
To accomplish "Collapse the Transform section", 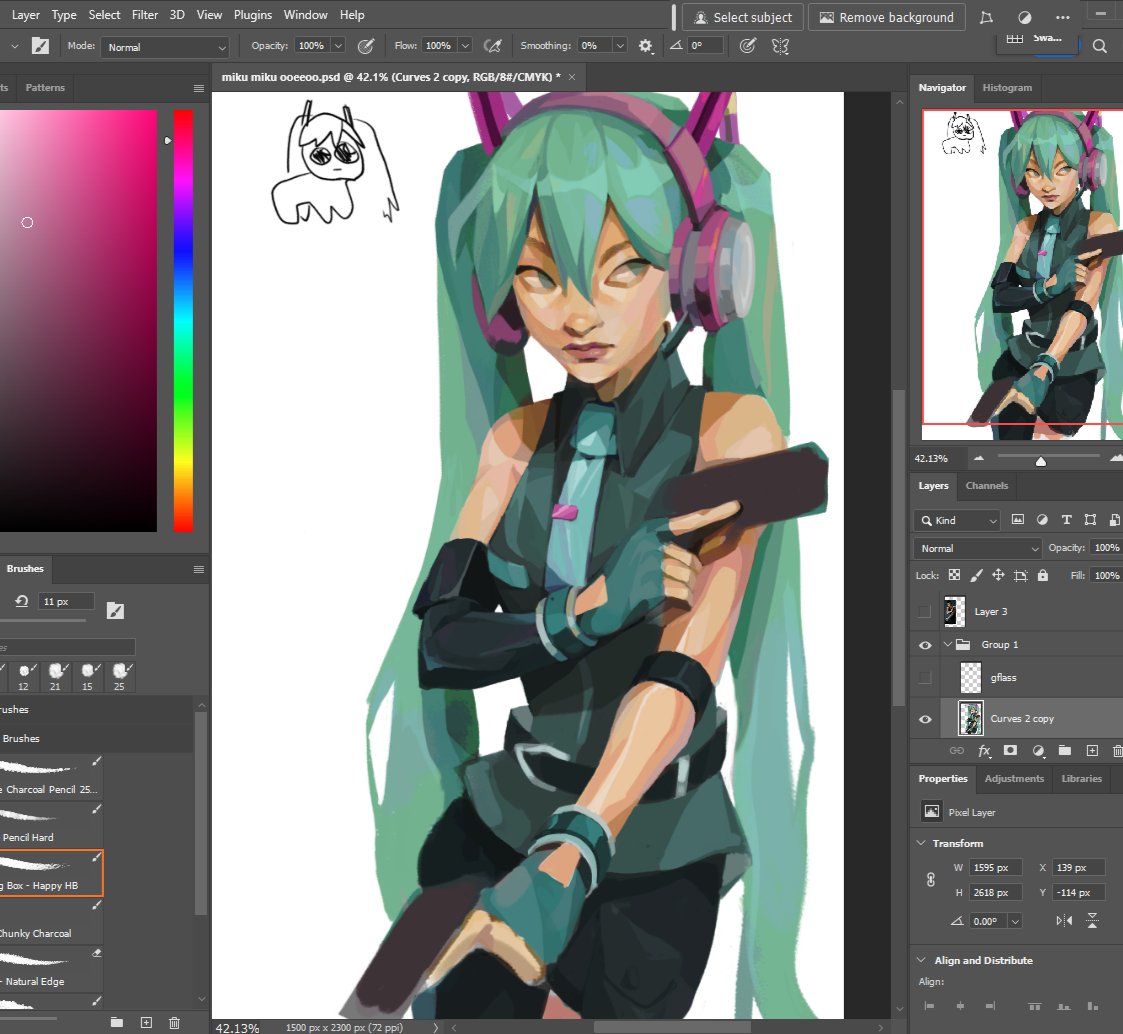I will [x=921, y=843].
